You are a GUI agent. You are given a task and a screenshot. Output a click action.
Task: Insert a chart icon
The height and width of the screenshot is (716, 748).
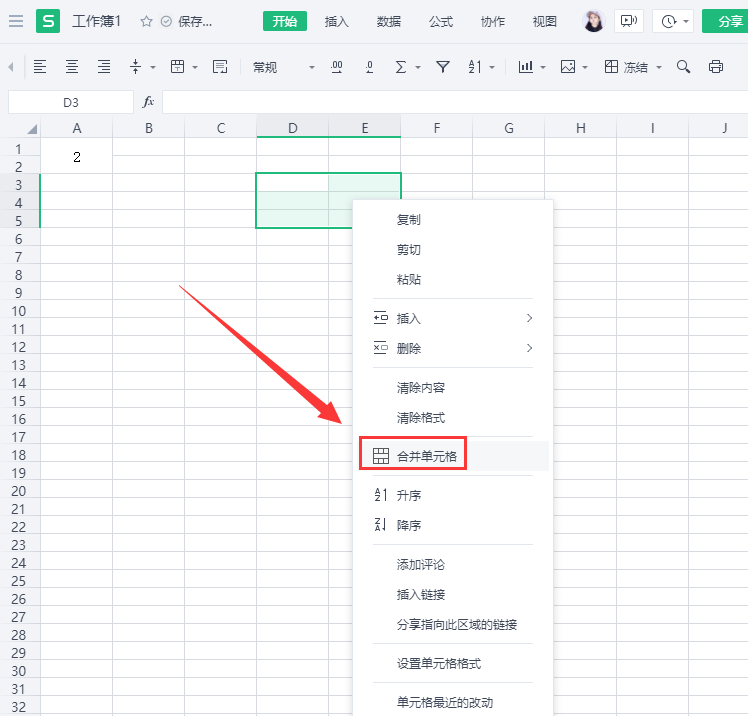(x=526, y=67)
